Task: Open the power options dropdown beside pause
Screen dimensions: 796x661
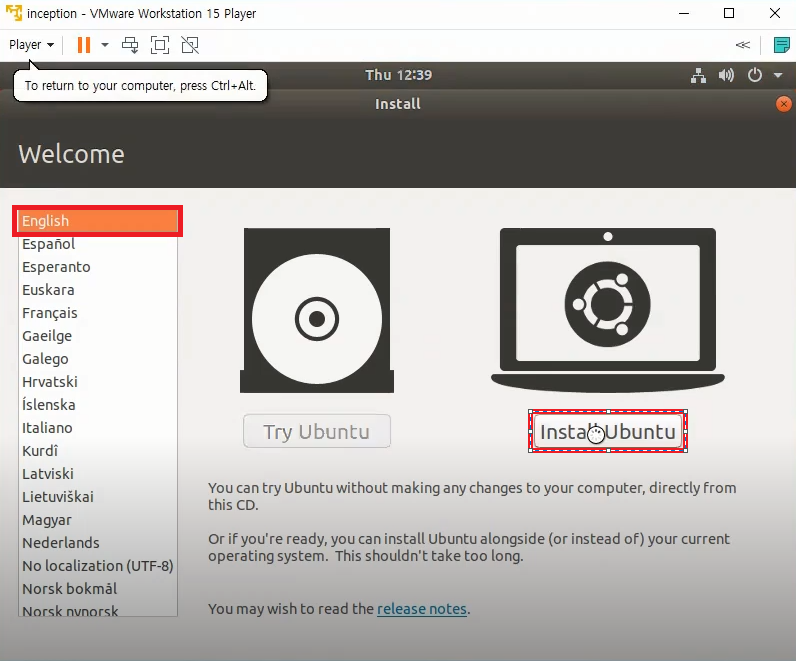Action: 105,45
